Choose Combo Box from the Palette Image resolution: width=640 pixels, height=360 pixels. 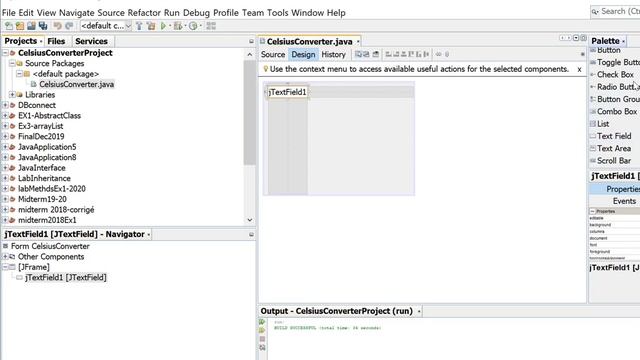click(617, 111)
